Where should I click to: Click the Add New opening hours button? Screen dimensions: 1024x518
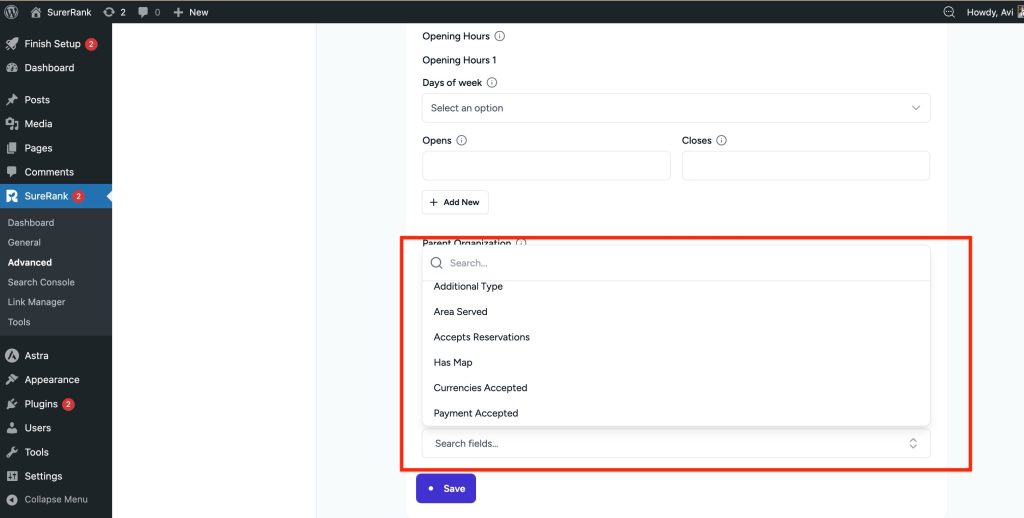click(455, 202)
